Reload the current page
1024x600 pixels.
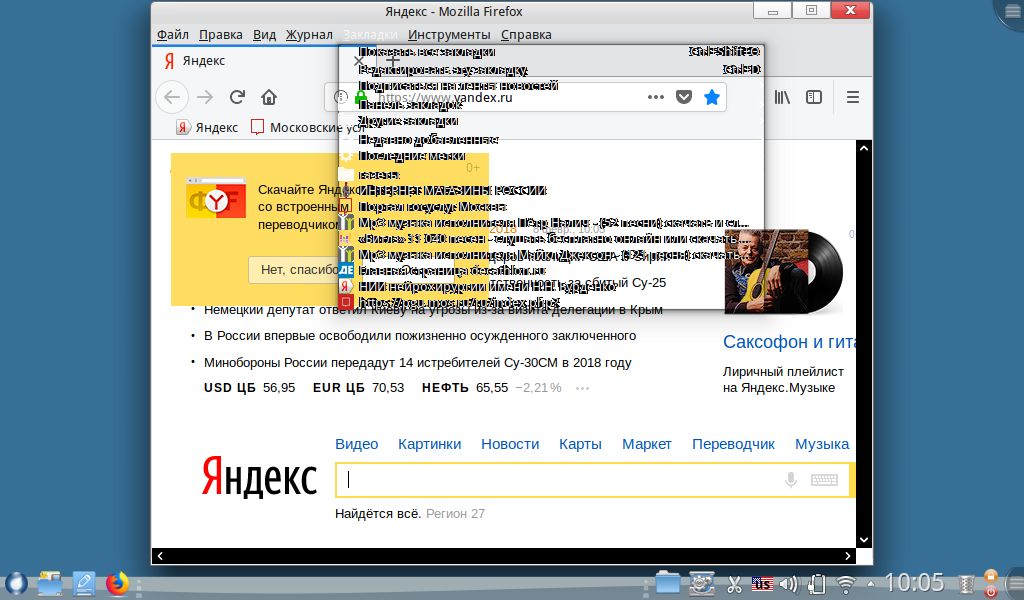pyautogui.click(x=237, y=97)
